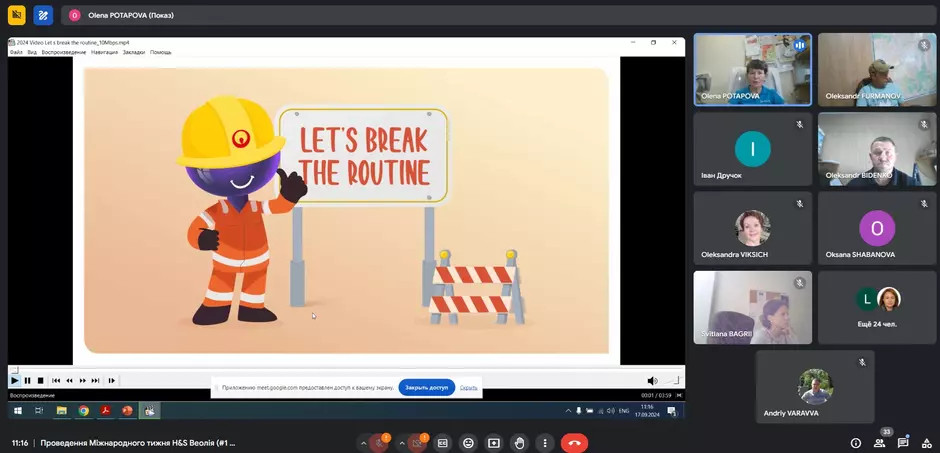Click the yellow camera-off icon at top left

(x=17, y=15)
